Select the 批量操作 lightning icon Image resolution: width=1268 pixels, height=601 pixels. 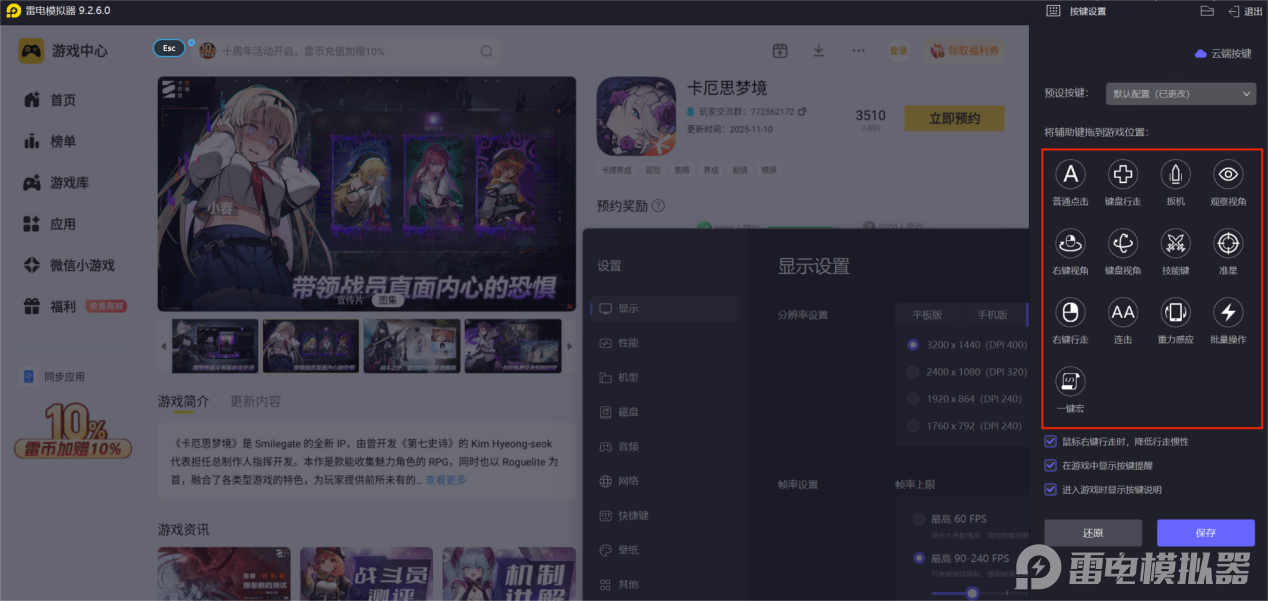[x=1228, y=313]
